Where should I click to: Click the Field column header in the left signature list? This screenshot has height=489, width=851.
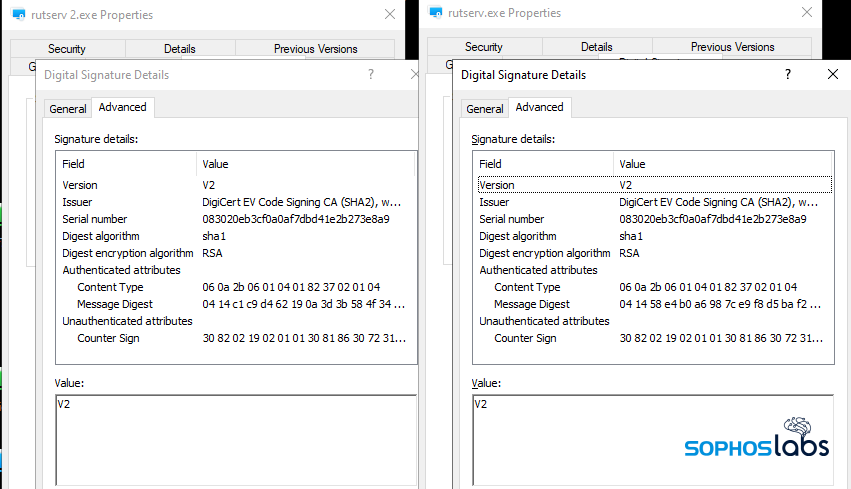(74, 164)
